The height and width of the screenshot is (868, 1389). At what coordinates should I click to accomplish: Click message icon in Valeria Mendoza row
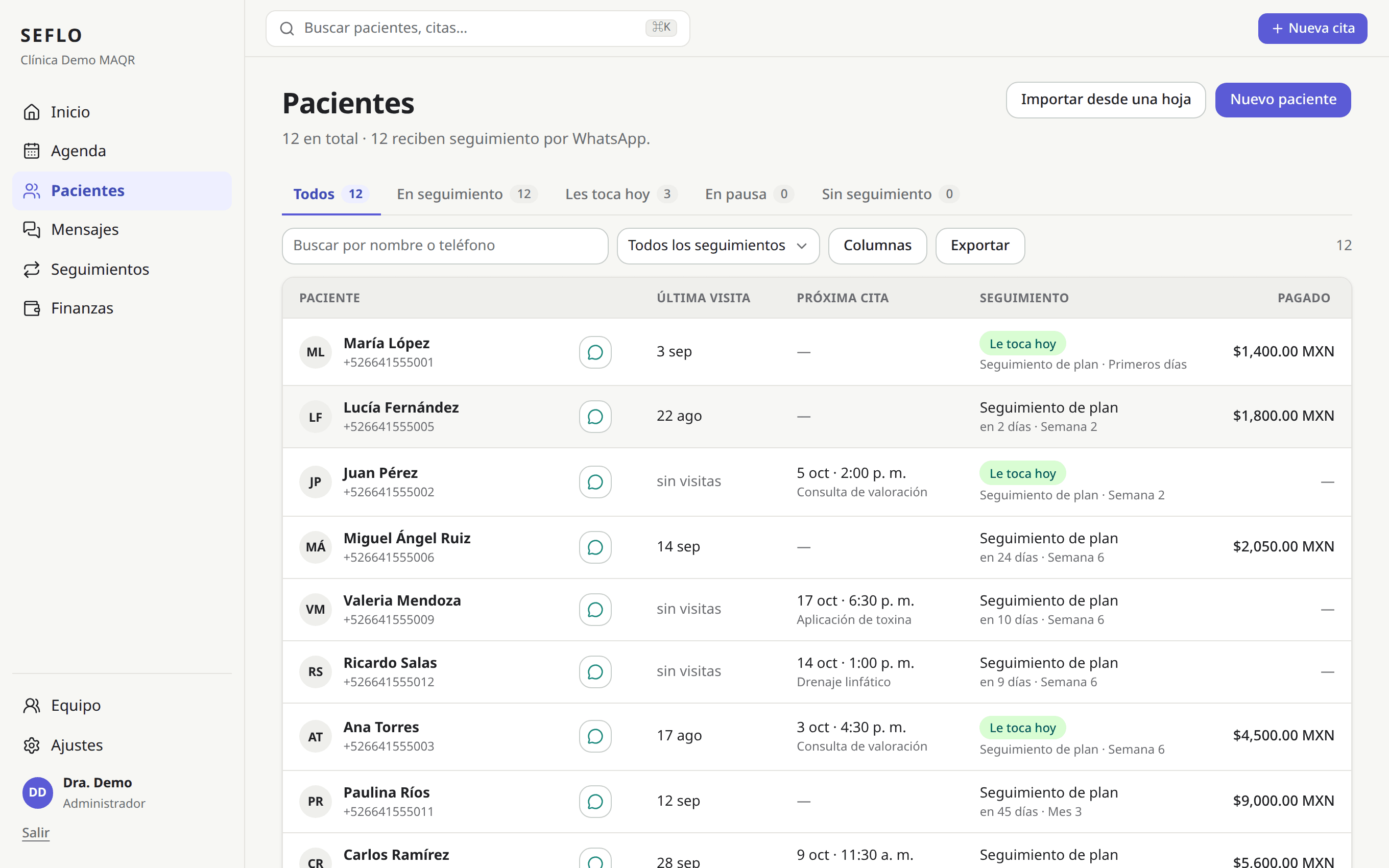(595, 610)
